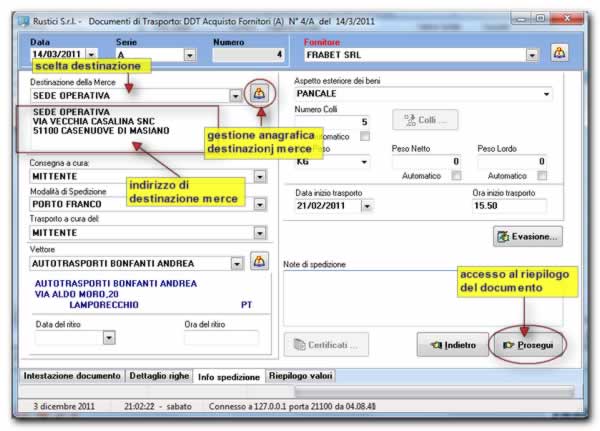Click the Fornitore anagrafica icon beside FRABET SRL
Viewport: 600px width, 431px height.
(559, 53)
